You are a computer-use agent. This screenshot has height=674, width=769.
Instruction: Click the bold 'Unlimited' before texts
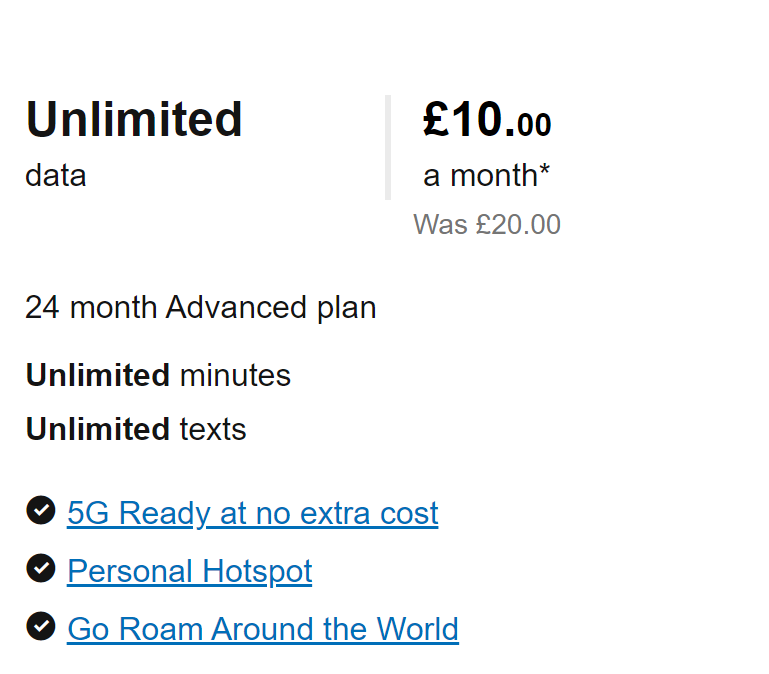point(98,429)
